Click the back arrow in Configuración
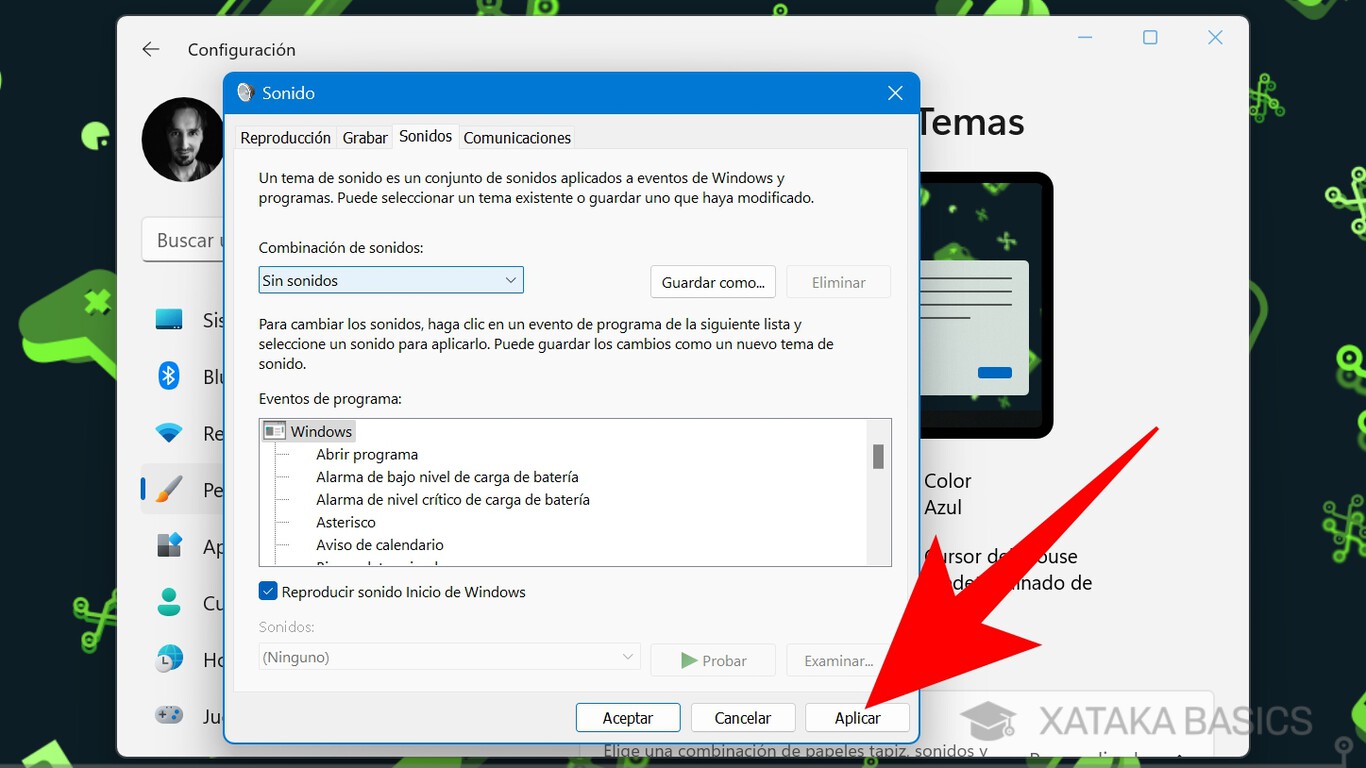This screenshot has width=1366, height=768. tap(150, 48)
